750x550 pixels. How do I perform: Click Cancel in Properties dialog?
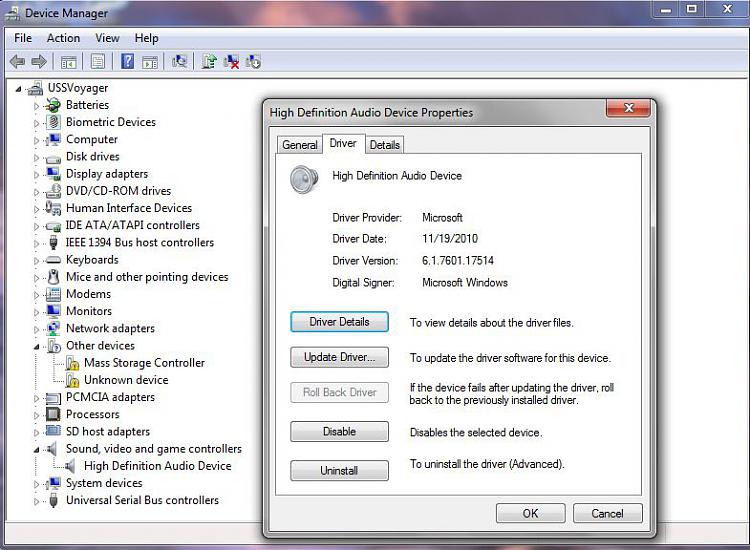(x=607, y=513)
